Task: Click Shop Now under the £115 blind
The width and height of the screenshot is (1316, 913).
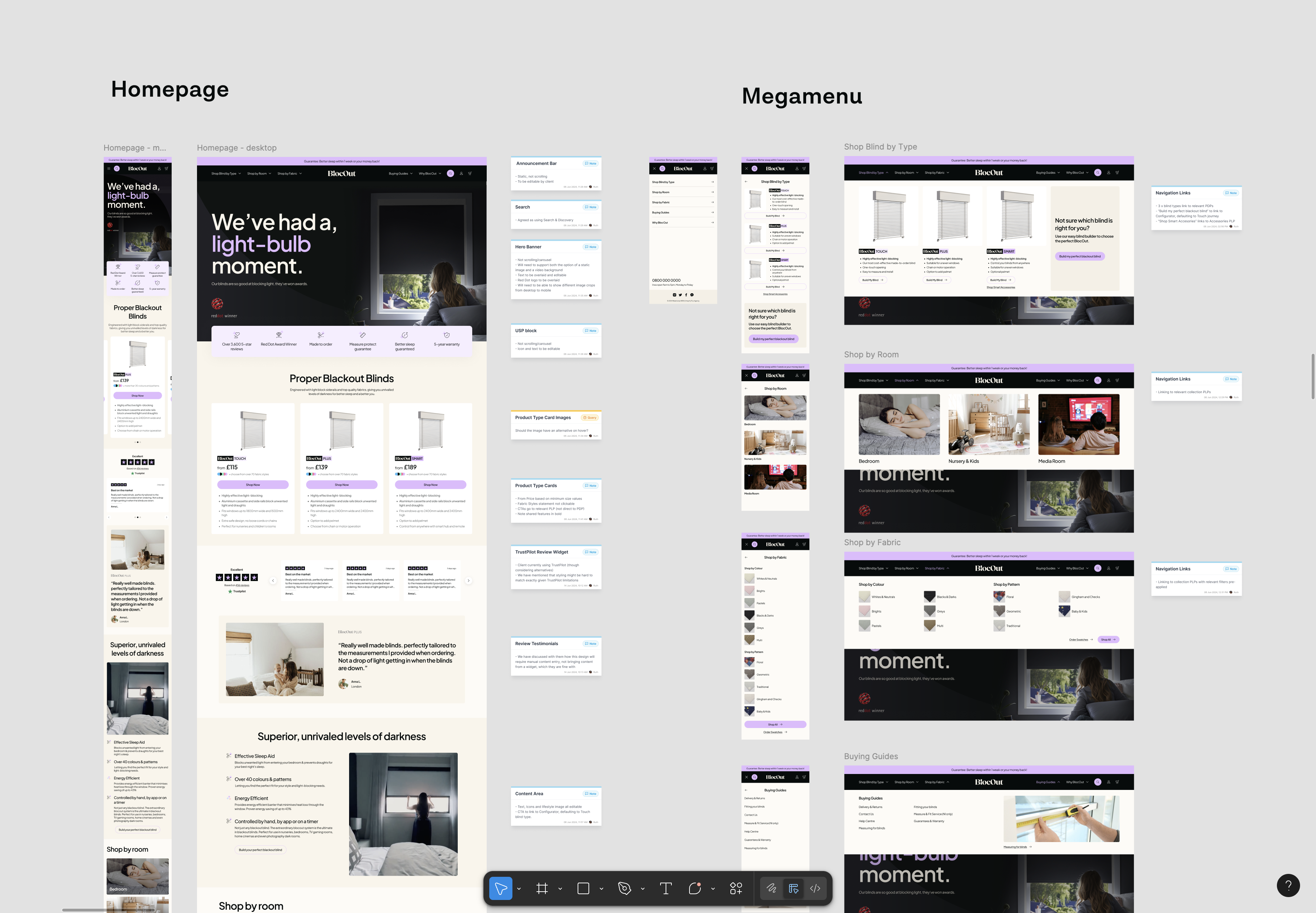Action: point(253,484)
